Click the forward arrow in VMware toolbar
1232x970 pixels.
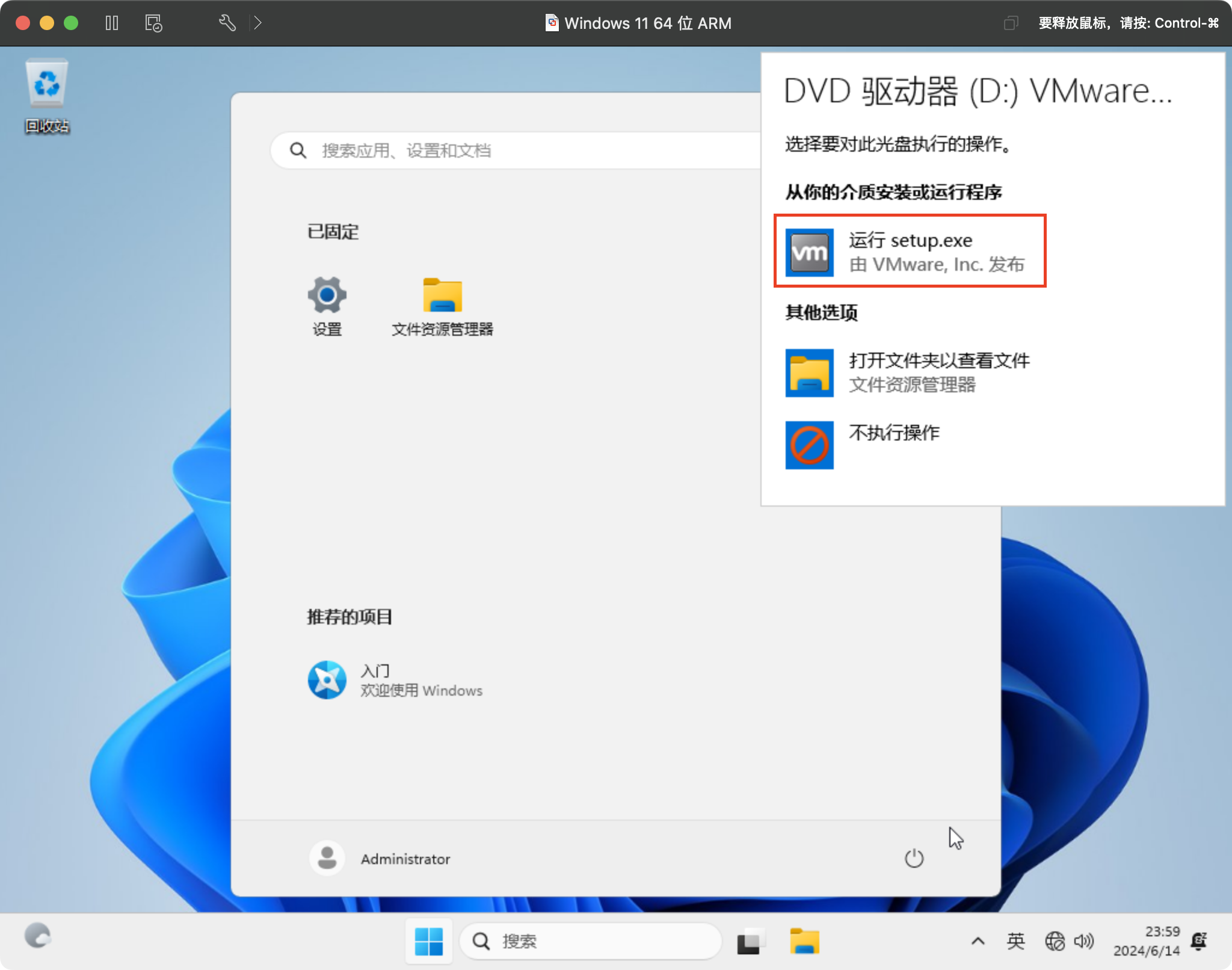[258, 23]
